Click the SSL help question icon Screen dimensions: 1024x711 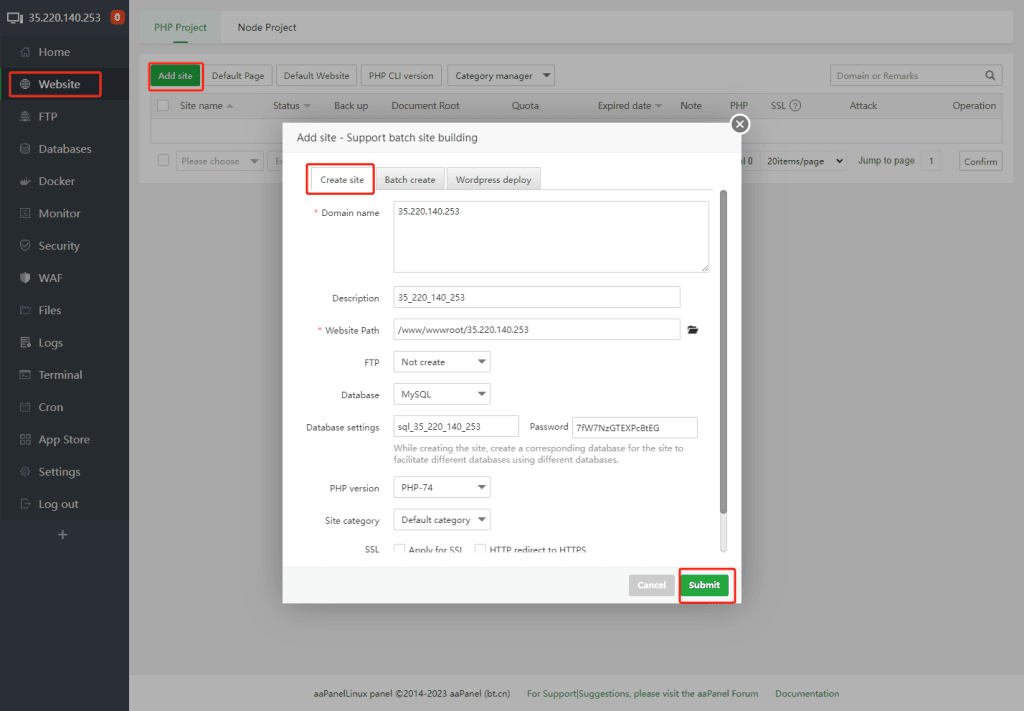(x=795, y=106)
